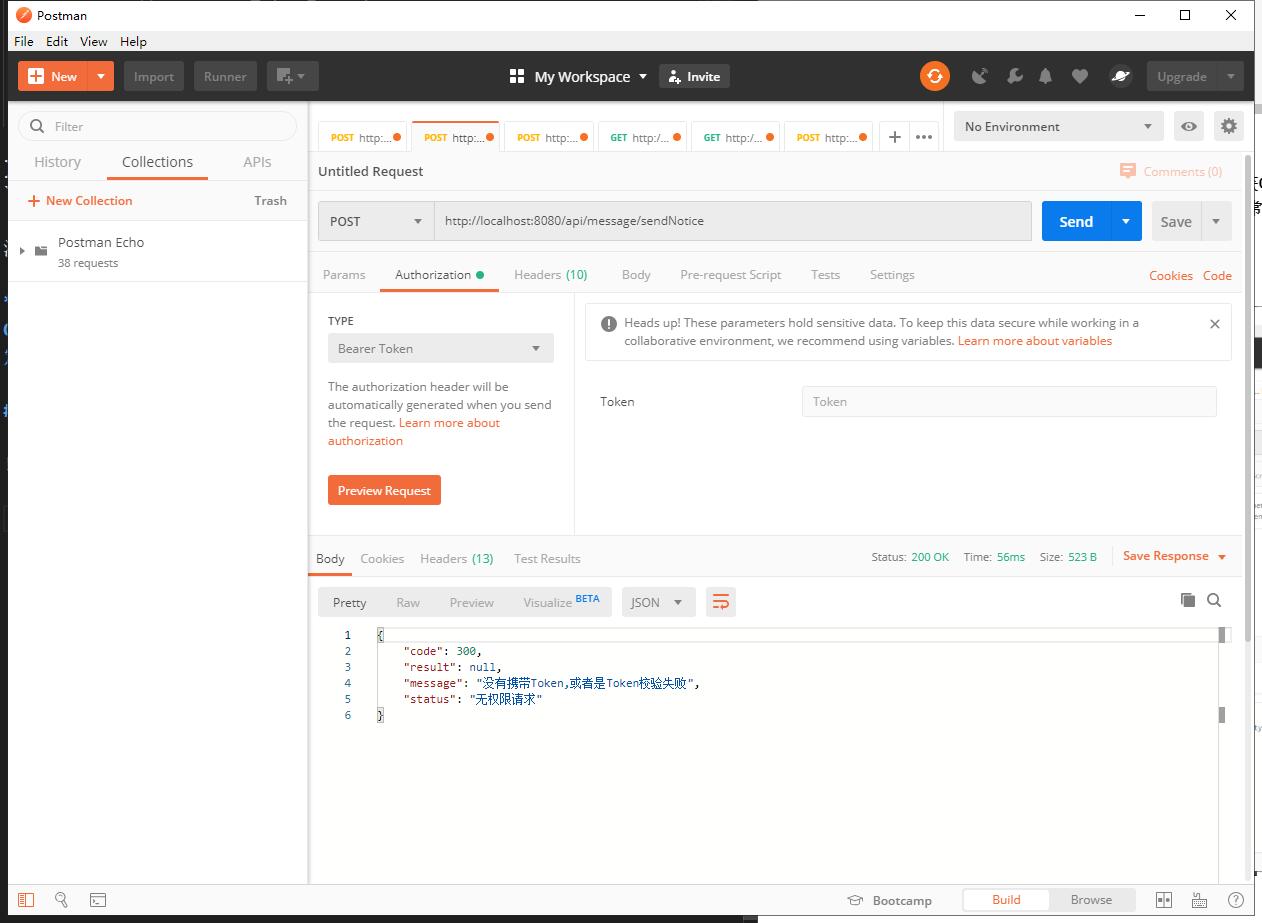
Task: Switch to the History tab
Action: click(x=57, y=162)
